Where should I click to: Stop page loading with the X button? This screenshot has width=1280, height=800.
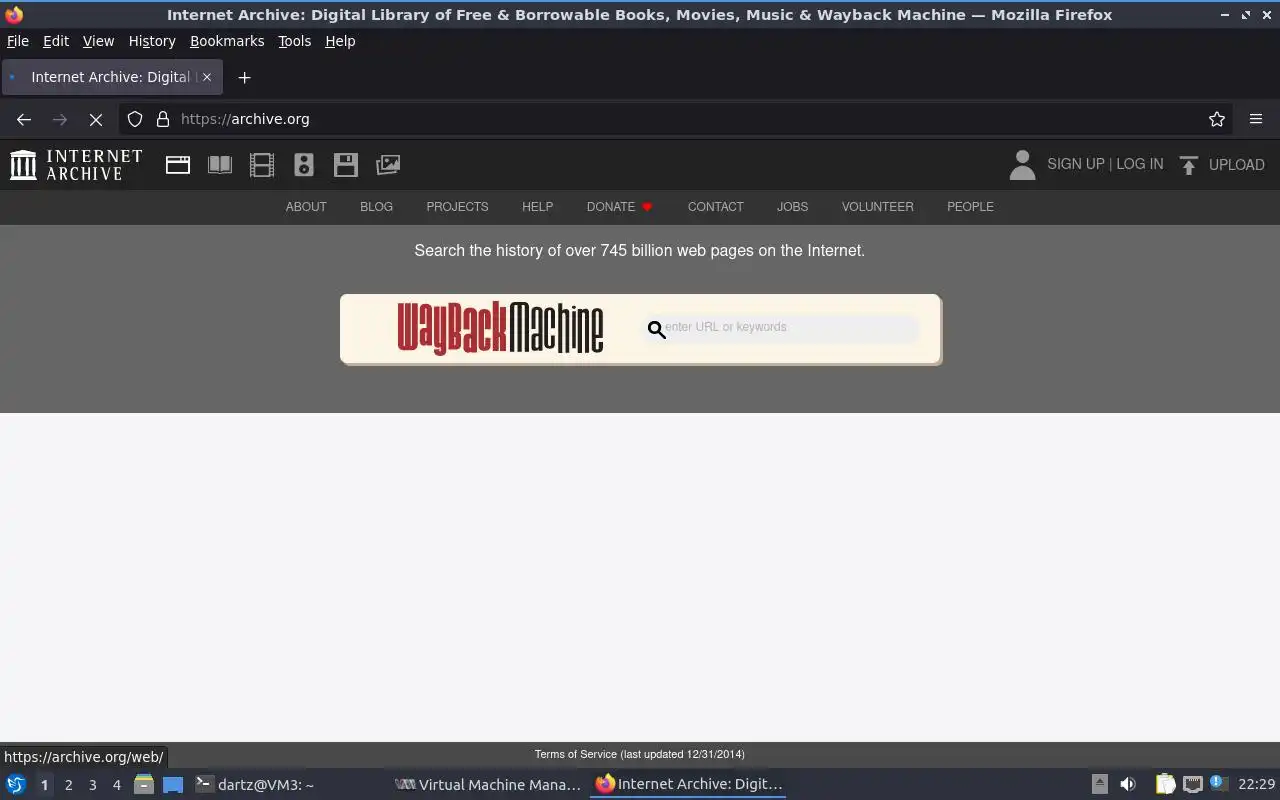(96, 119)
